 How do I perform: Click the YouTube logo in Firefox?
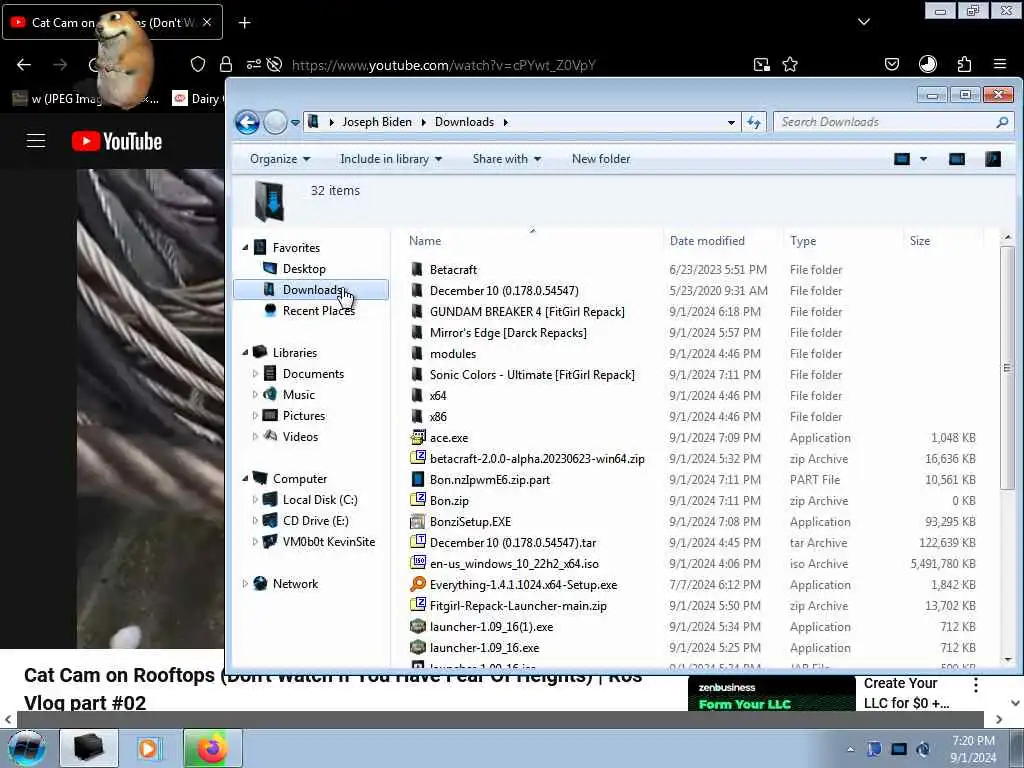click(117, 141)
